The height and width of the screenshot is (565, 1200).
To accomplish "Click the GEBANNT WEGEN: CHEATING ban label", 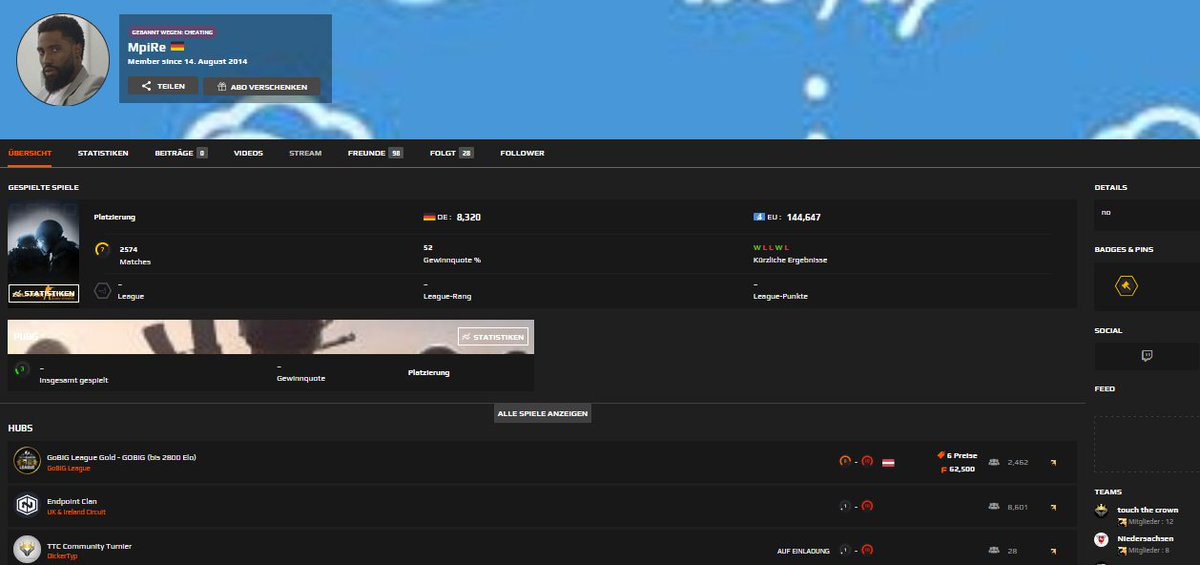I will coord(172,32).
